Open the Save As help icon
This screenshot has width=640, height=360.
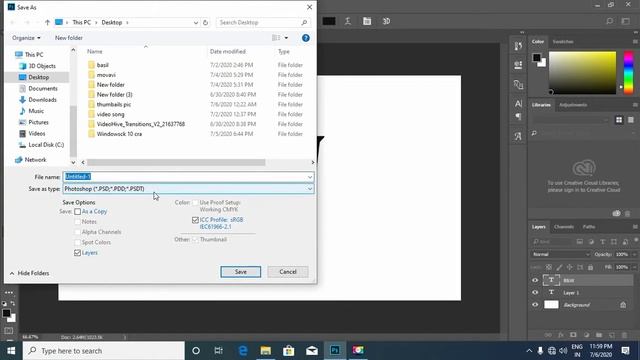(306, 38)
